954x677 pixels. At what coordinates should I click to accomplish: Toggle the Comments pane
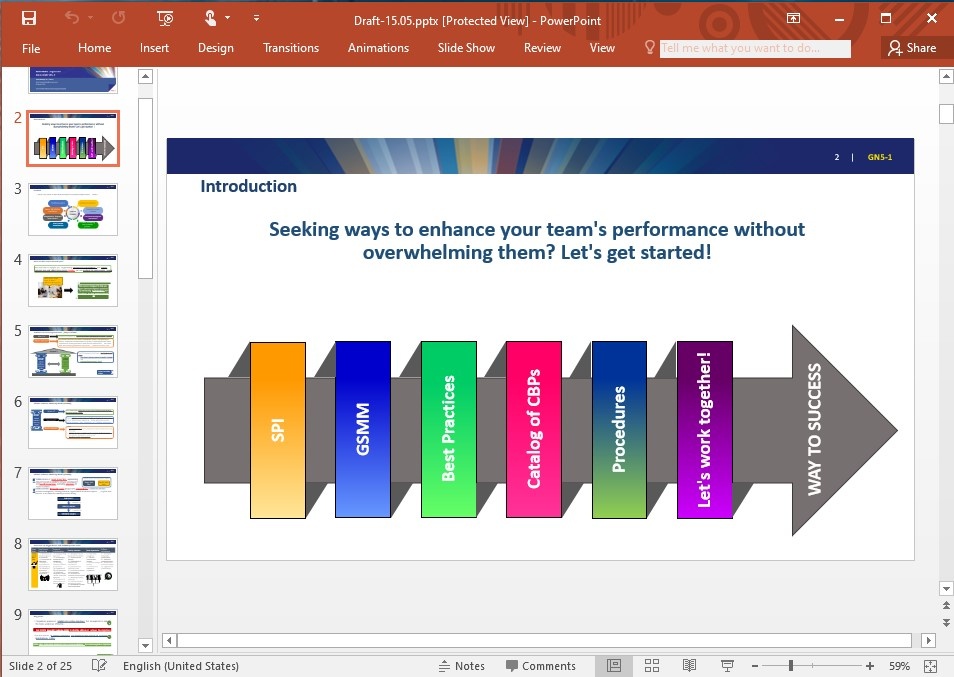541,666
